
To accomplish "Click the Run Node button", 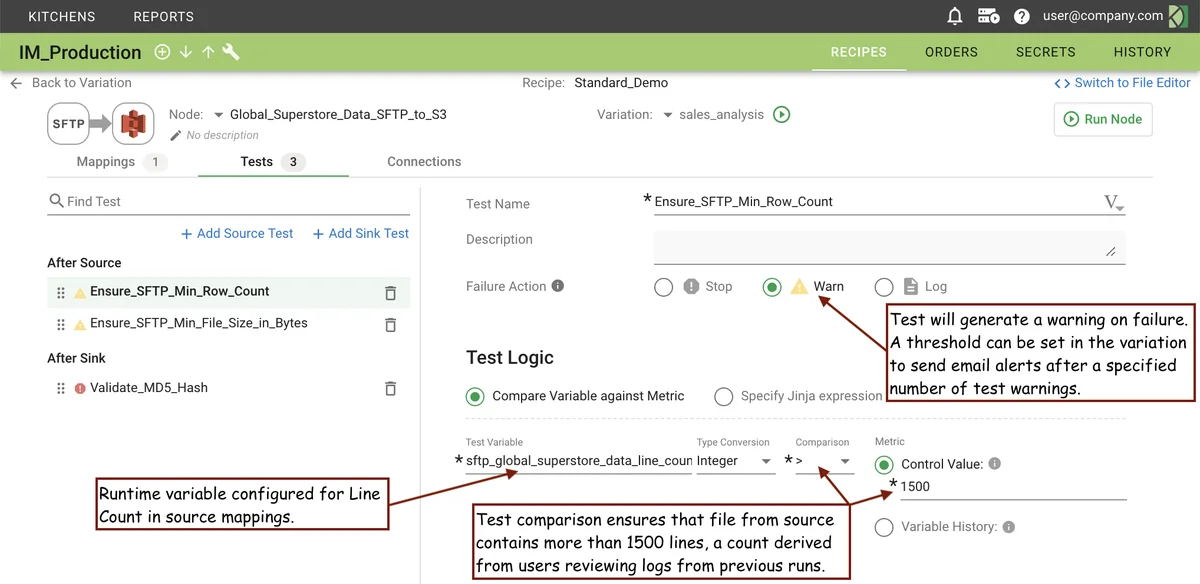I will click(1103, 119).
